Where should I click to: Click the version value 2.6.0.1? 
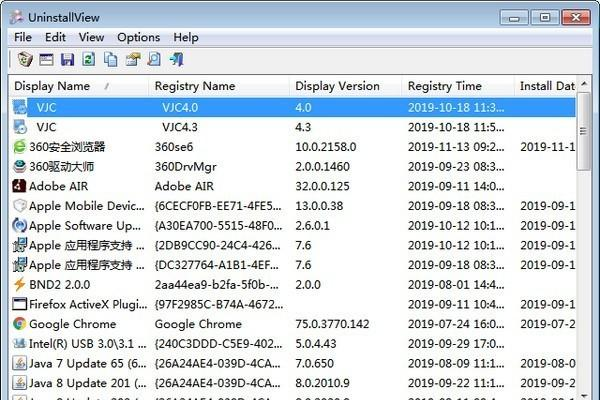312,226
